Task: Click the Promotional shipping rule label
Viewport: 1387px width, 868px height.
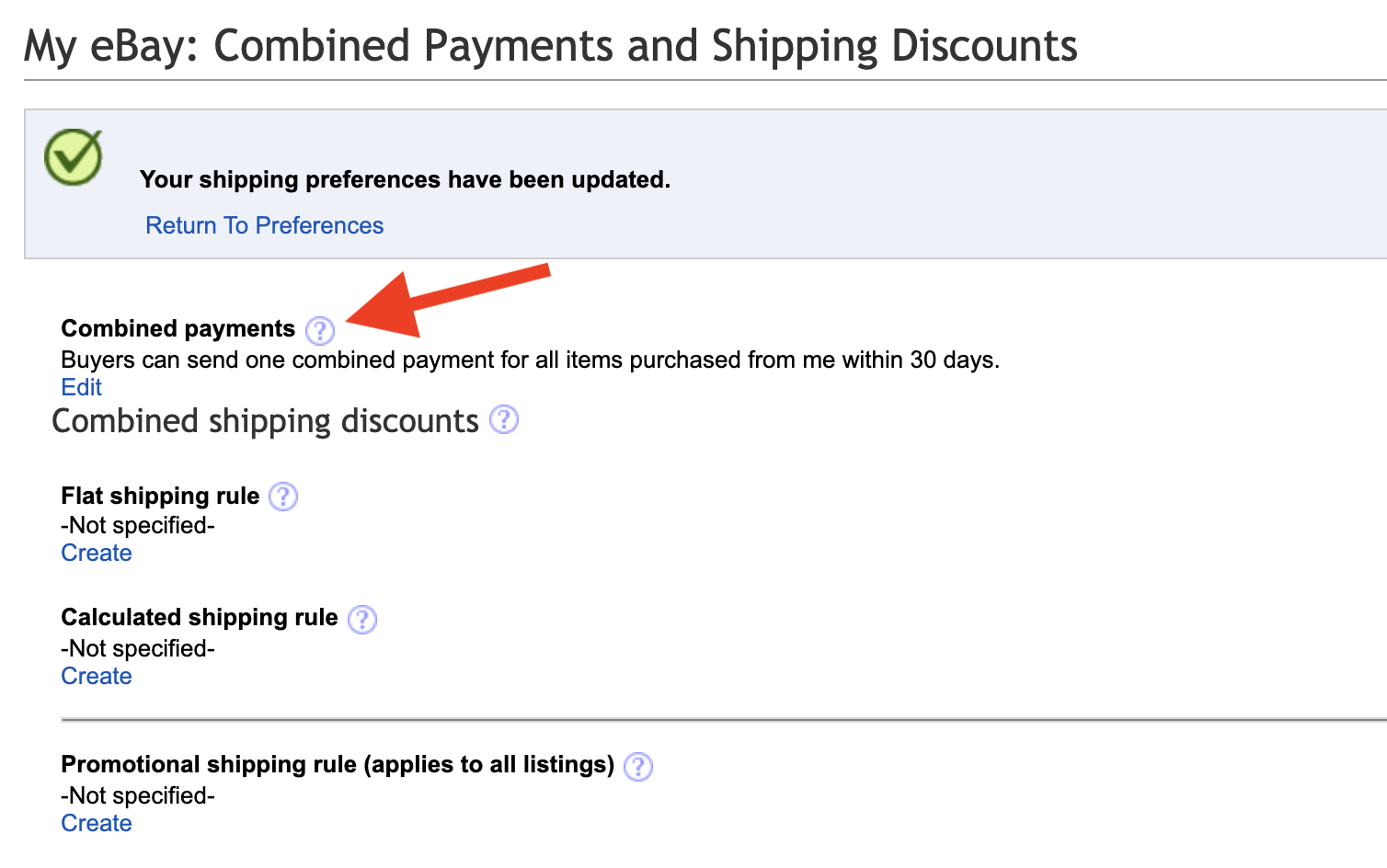Action: click(x=337, y=764)
